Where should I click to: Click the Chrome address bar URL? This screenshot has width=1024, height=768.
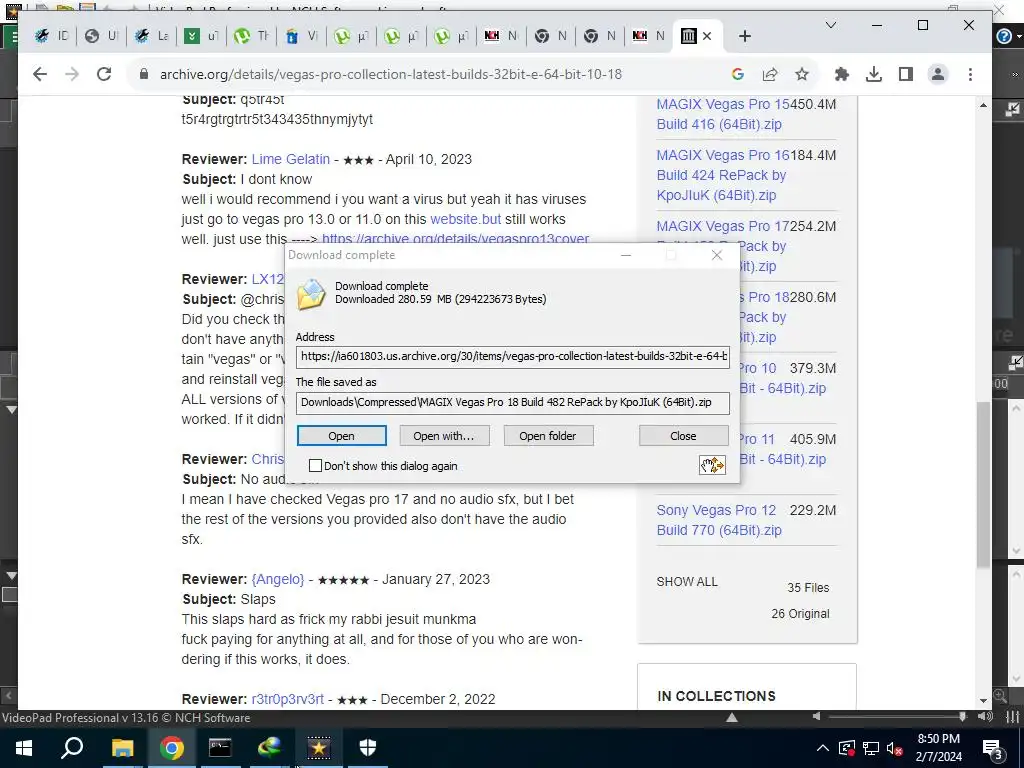pos(391,74)
